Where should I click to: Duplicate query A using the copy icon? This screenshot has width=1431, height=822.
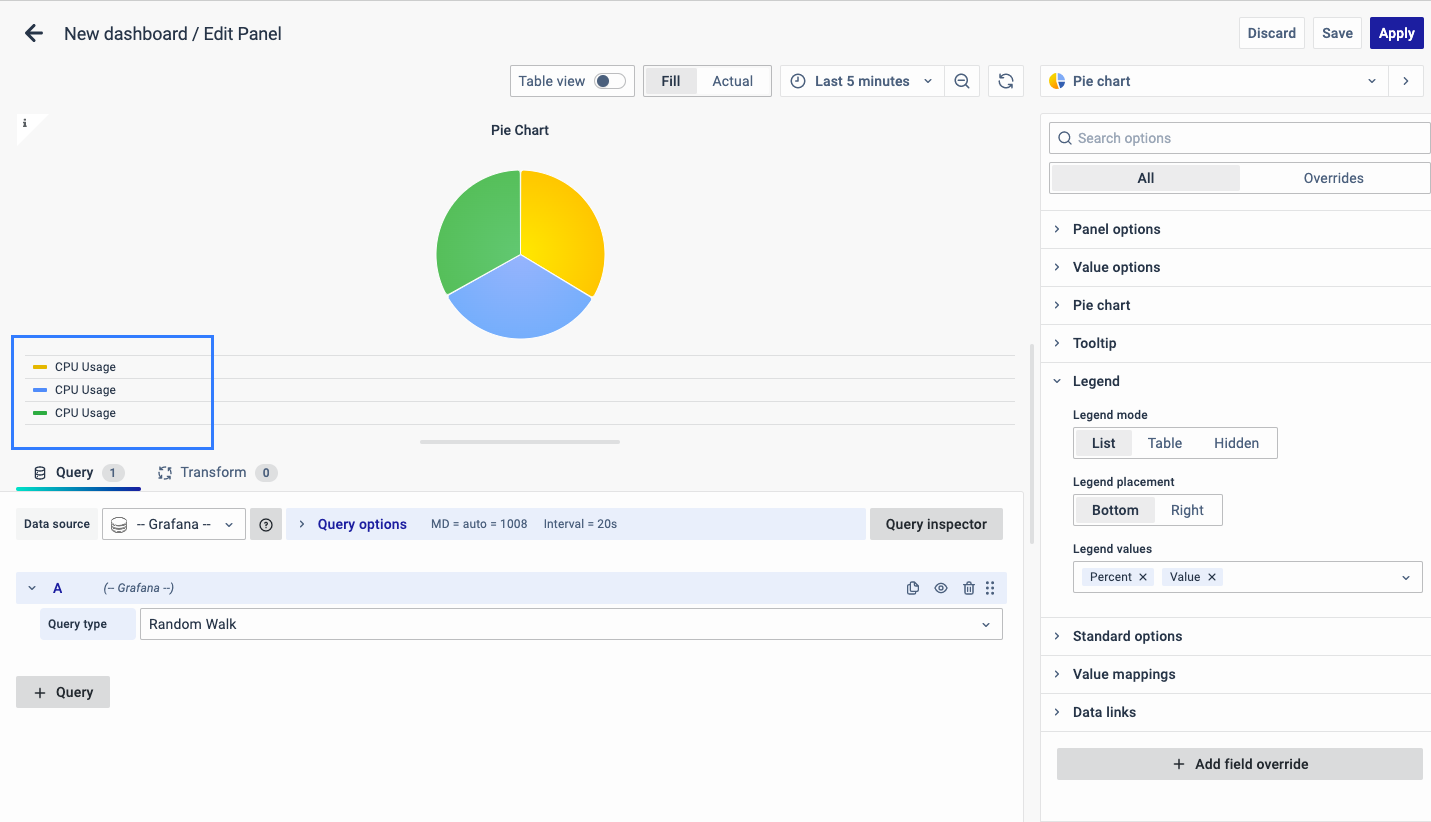(x=912, y=588)
